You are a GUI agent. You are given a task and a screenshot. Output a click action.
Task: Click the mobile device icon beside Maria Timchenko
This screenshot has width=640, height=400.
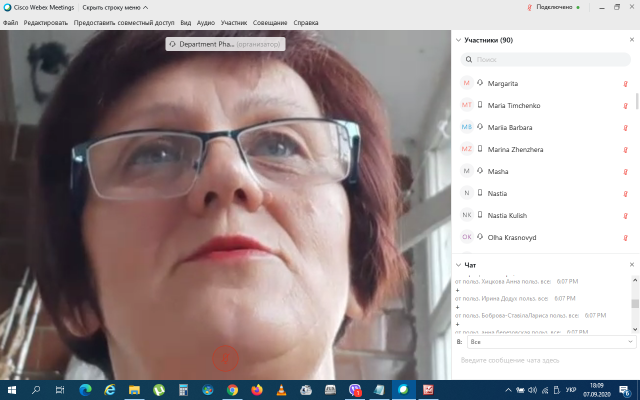(x=480, y=105)
